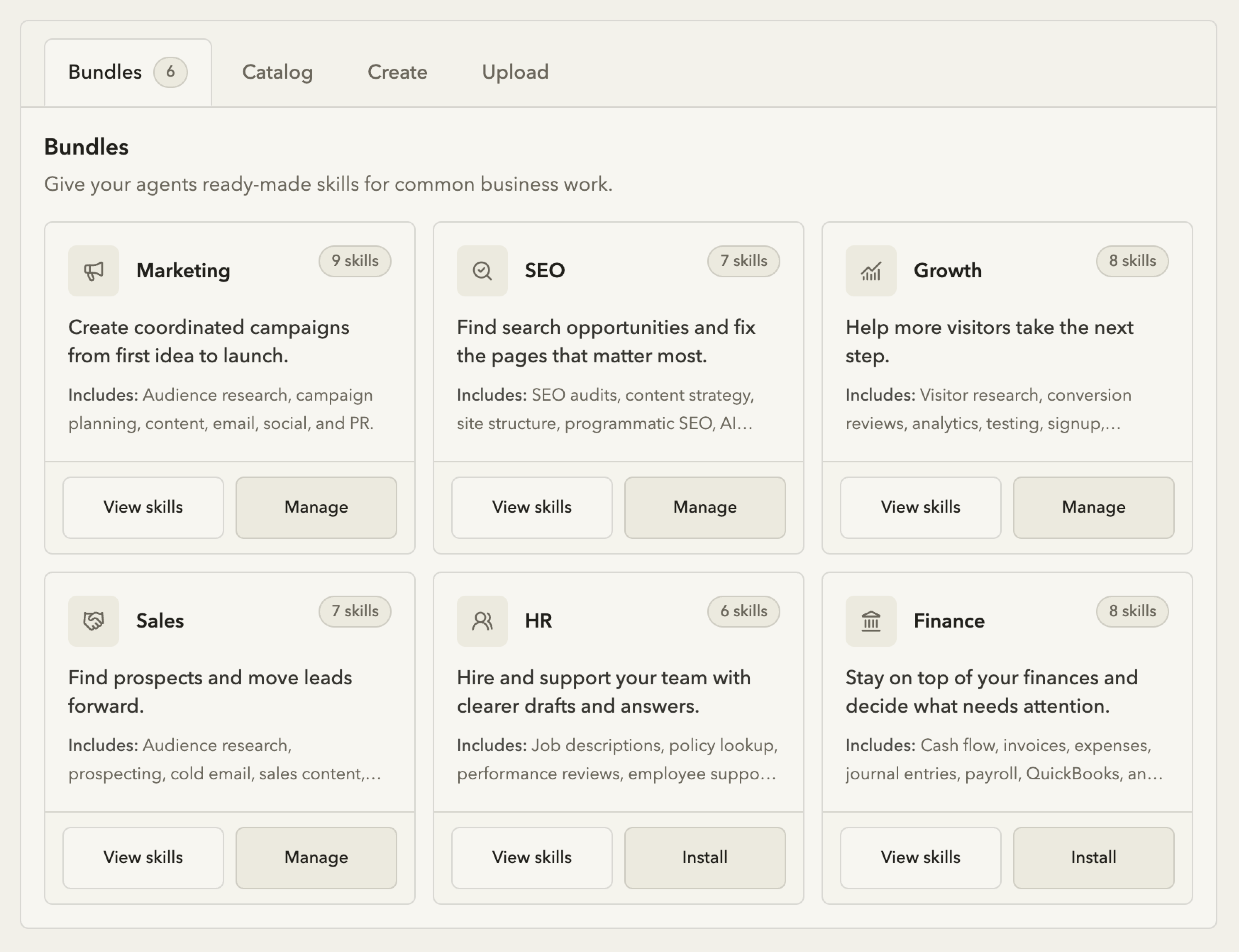Click the SEO magnifier check icon
Image resolution: width=1239 pixels, height=952 pixels.
pos(482,271)
